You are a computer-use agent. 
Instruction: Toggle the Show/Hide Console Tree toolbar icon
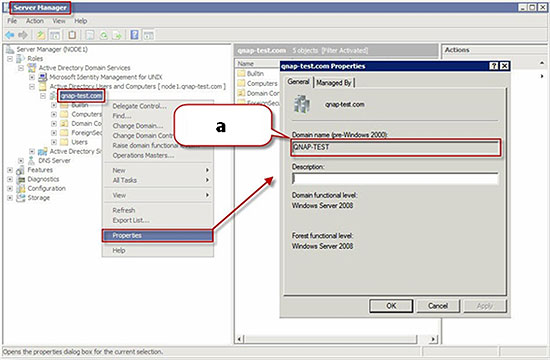55,35
